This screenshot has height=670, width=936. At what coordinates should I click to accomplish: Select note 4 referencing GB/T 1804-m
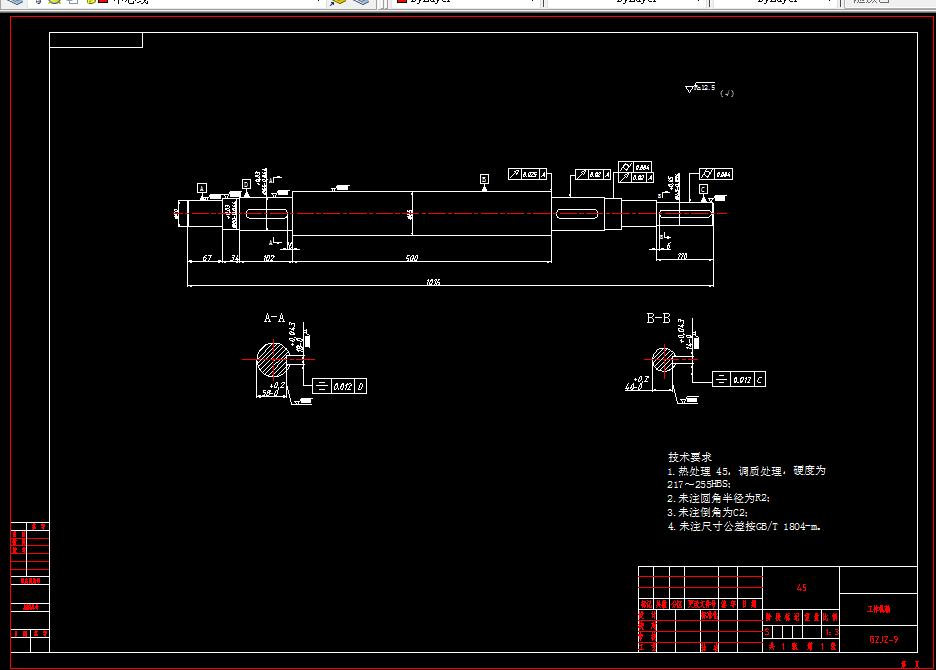pos(744,527)
